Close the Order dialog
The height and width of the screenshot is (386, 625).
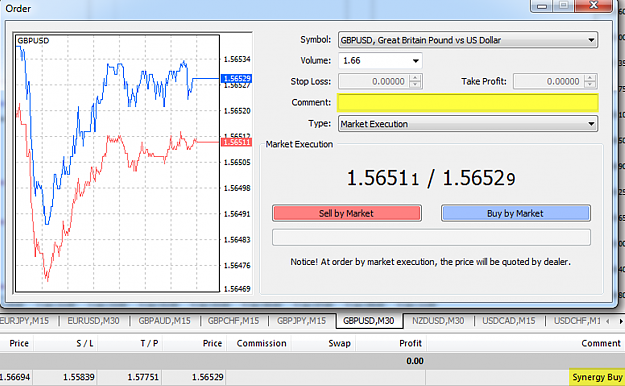tap(594, 6)
